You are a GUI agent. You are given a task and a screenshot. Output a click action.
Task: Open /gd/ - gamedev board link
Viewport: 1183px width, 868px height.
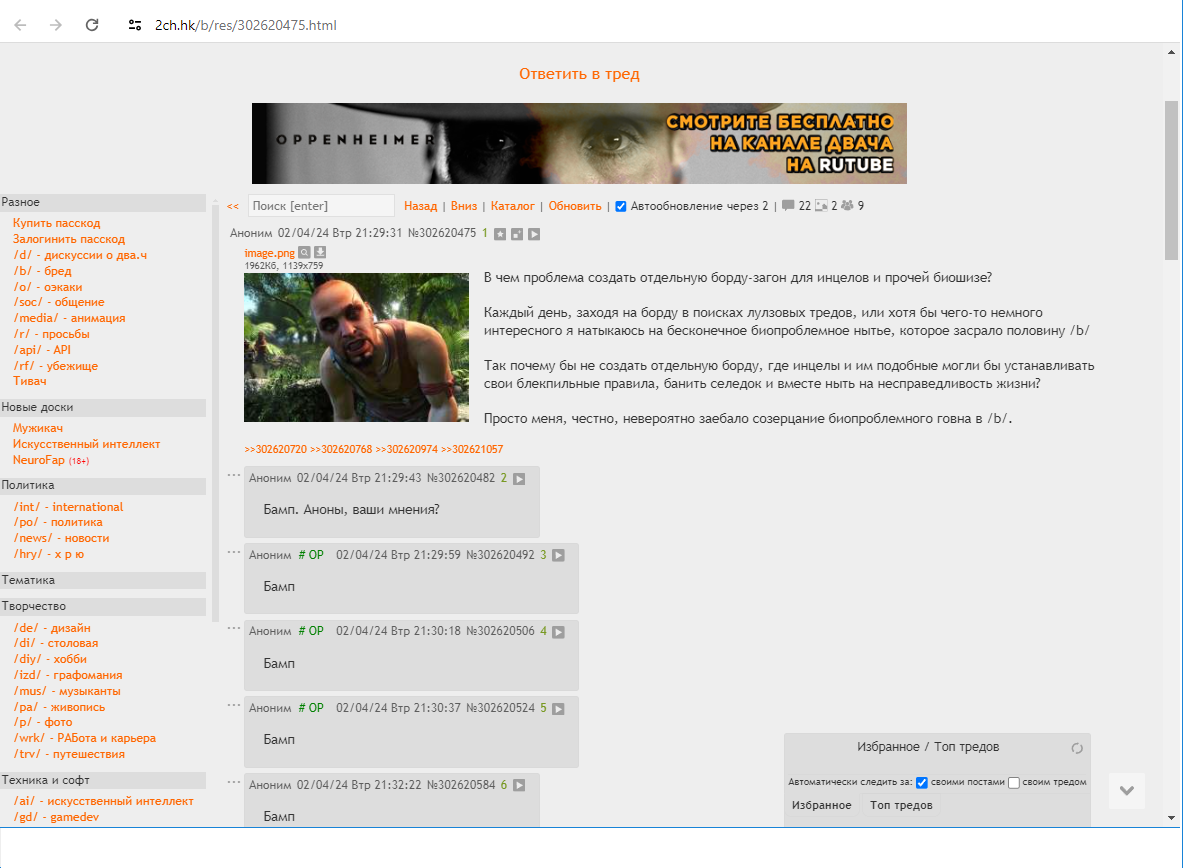[56, 817]
